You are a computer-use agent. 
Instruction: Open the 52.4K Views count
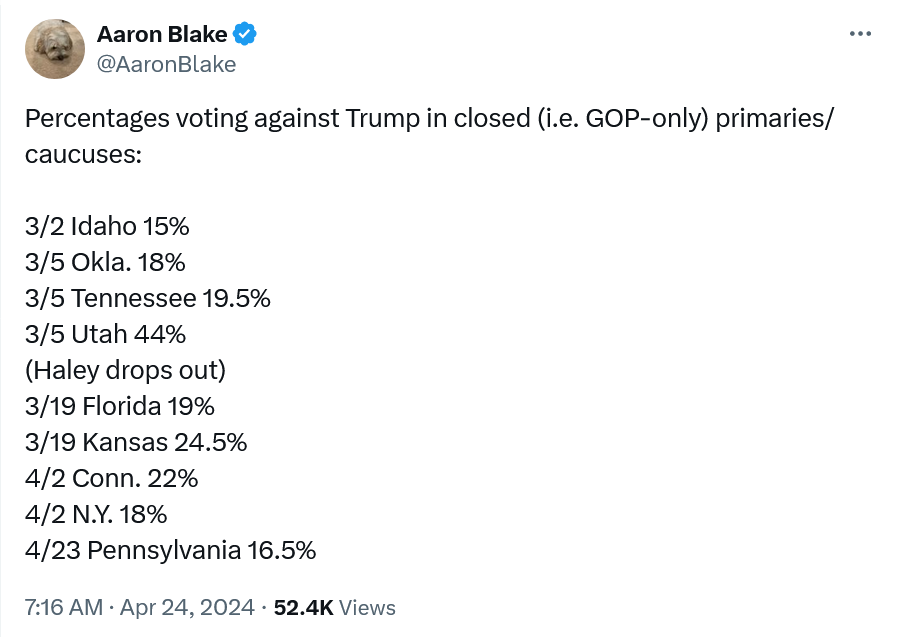tap(334, 607)
